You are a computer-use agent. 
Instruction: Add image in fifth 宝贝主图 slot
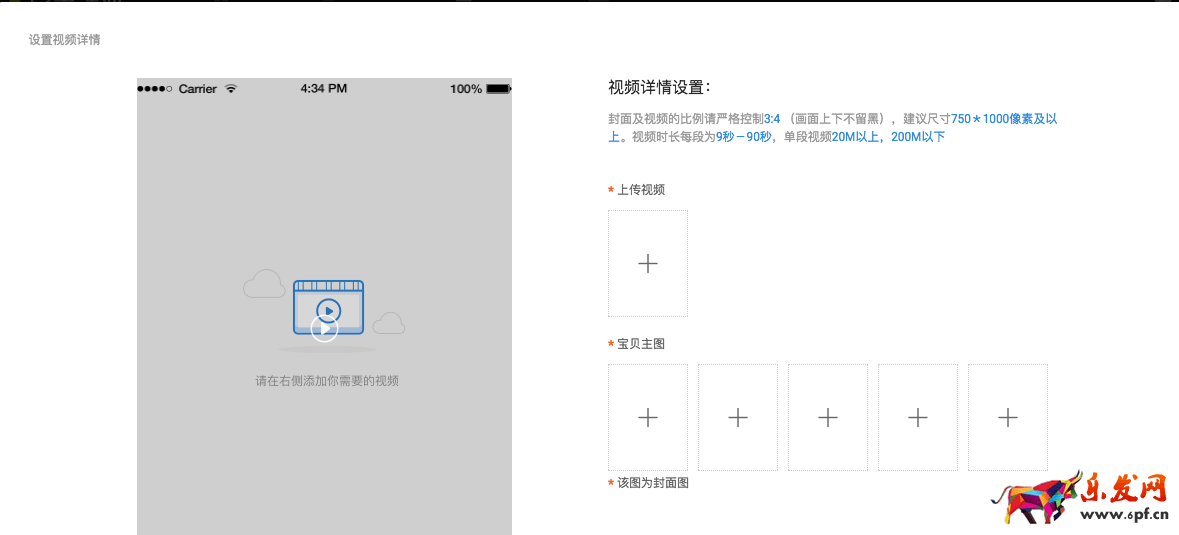tap(1007, 417)
